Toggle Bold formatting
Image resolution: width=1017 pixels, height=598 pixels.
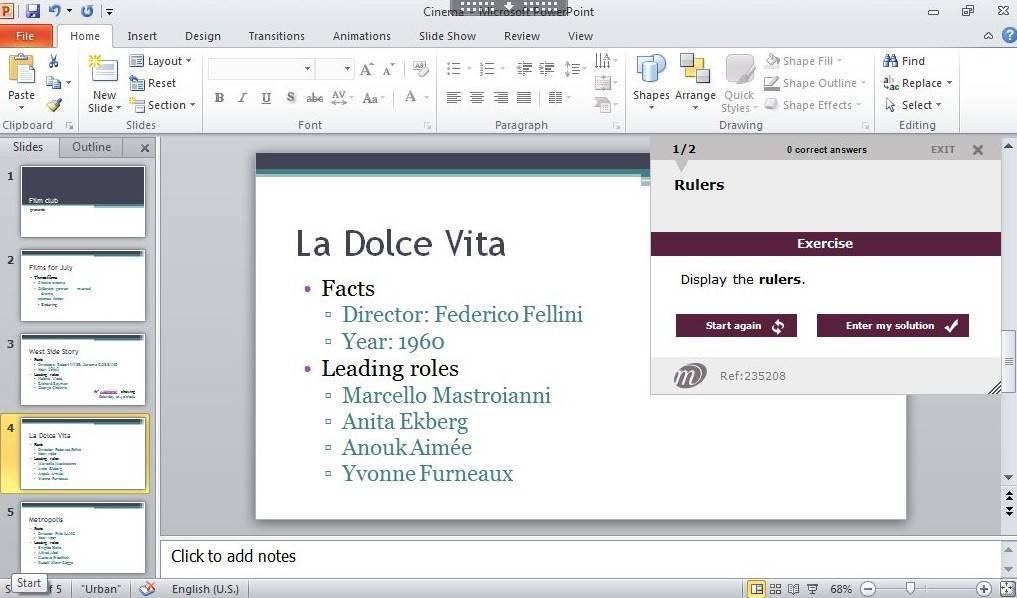pos(218,98)
